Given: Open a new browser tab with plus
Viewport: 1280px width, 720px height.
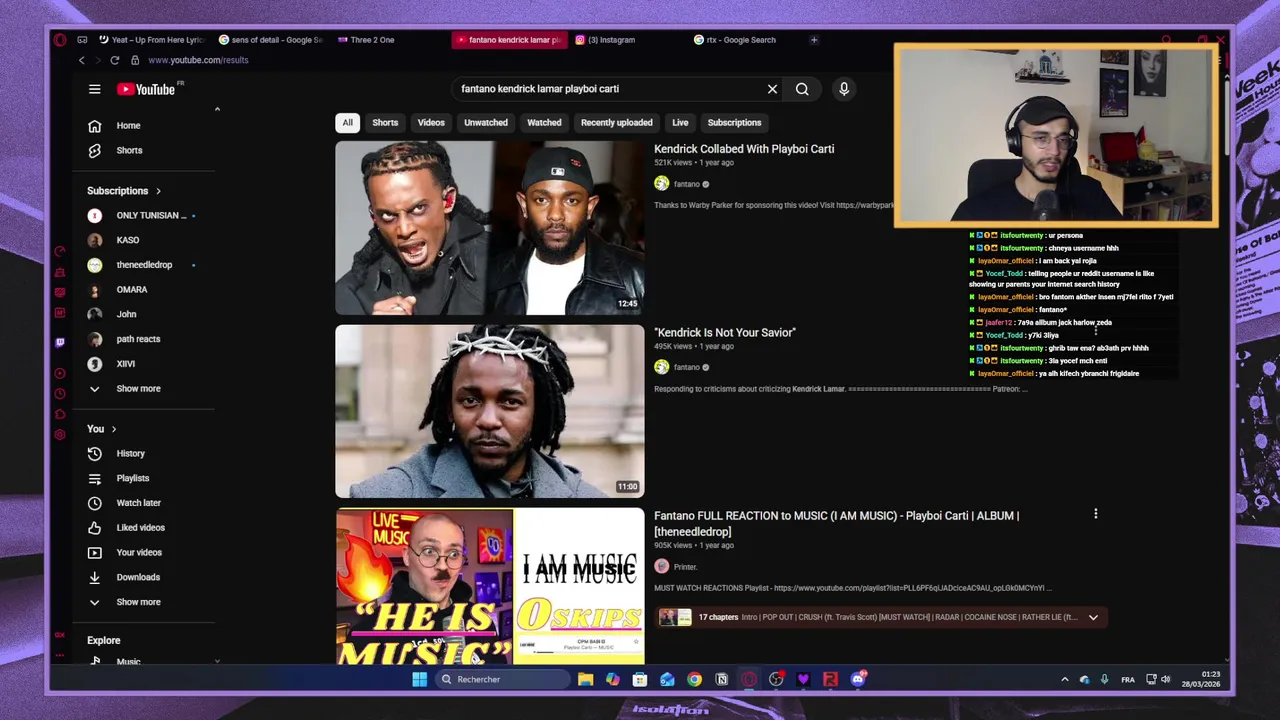Looking at the screenshot, I should pyautogui.click(x=814, y=40).
